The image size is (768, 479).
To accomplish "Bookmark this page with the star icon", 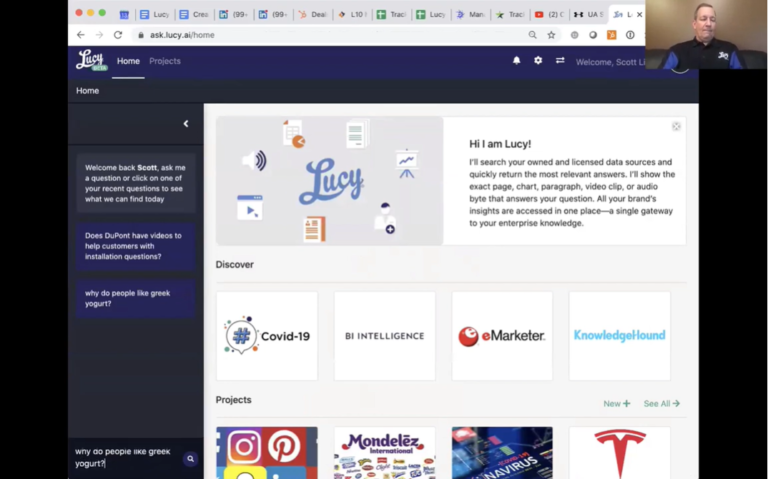I will (551, 35).
